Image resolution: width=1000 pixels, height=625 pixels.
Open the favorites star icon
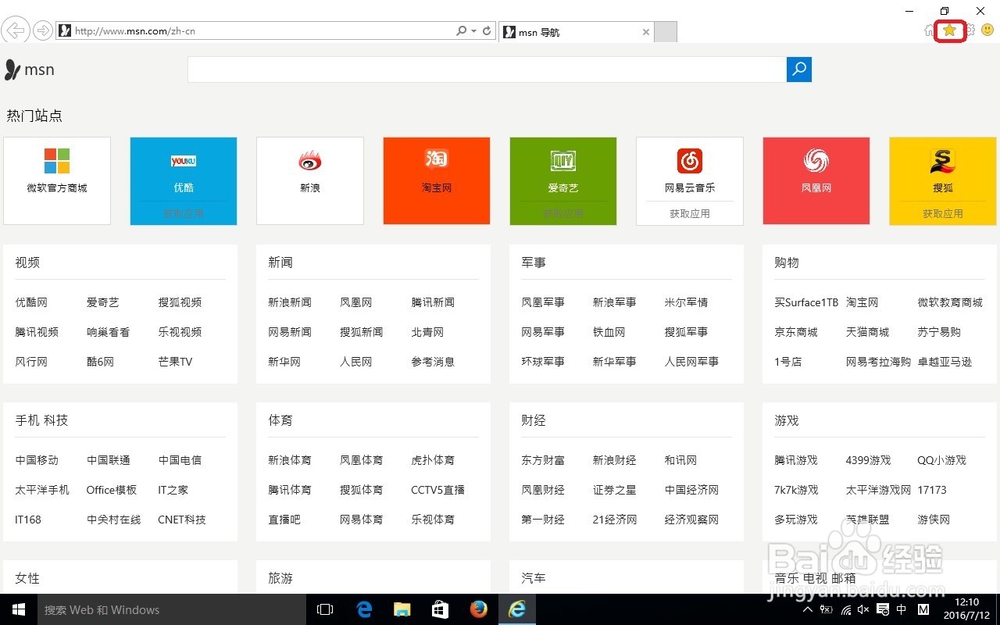950,30
